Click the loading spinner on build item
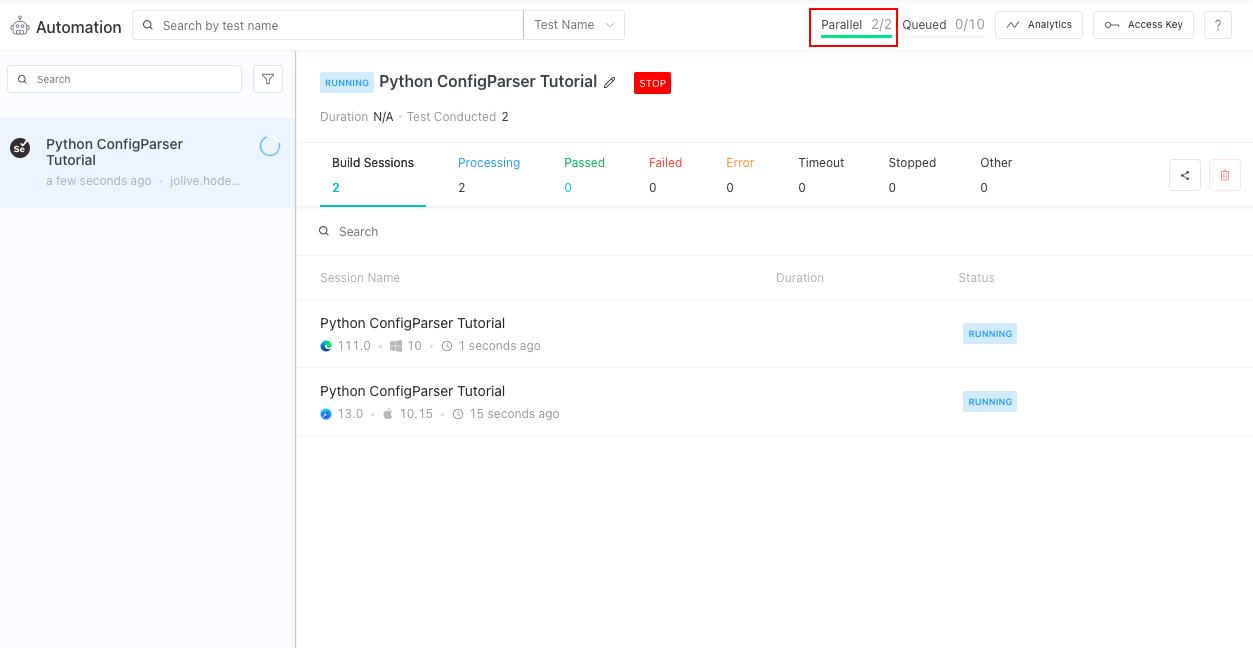Screen dimensions: 1253x648 click(x=270, y=146)
